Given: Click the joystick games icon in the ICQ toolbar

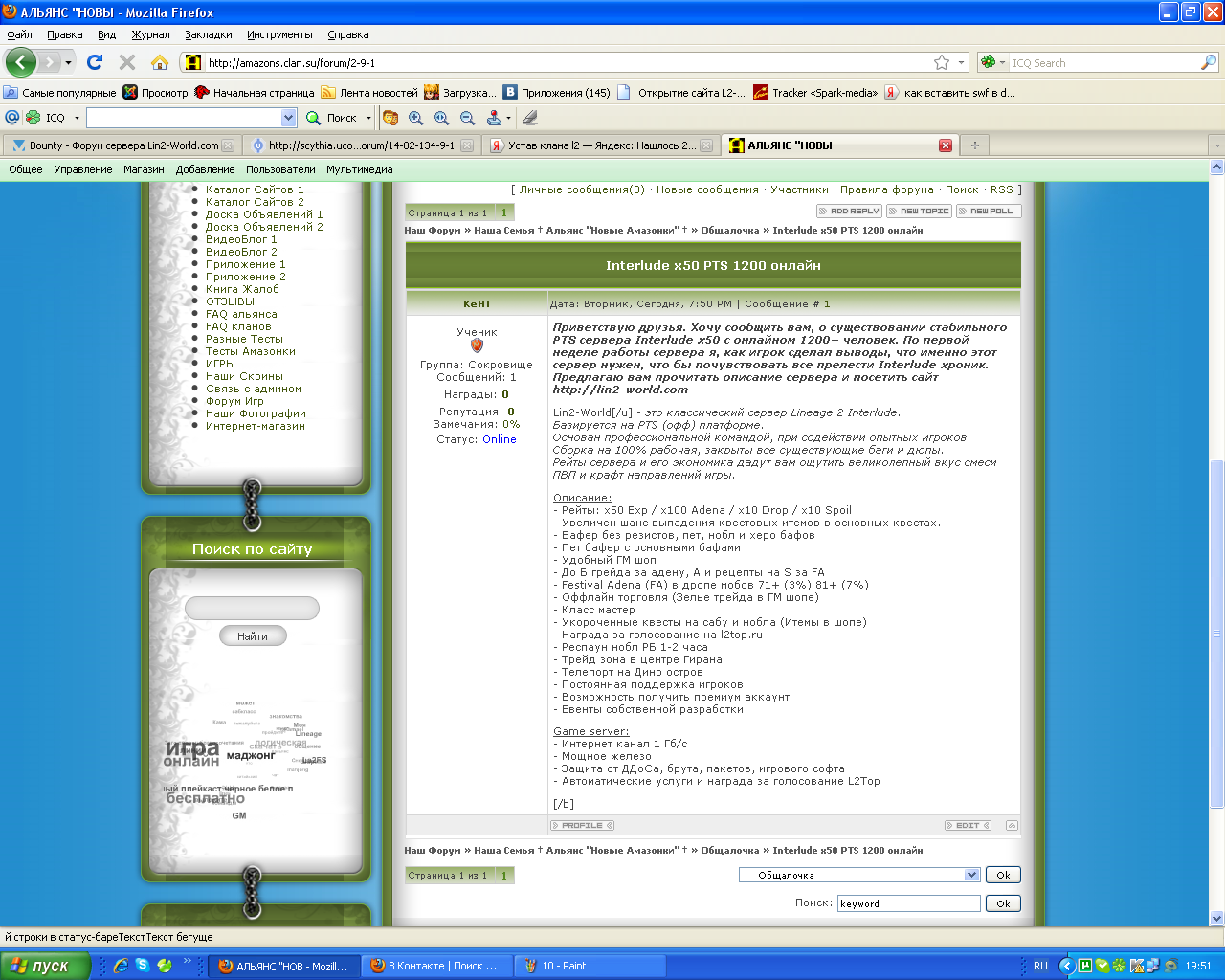Looking at the screenshot, I should [x=494, y=118].
